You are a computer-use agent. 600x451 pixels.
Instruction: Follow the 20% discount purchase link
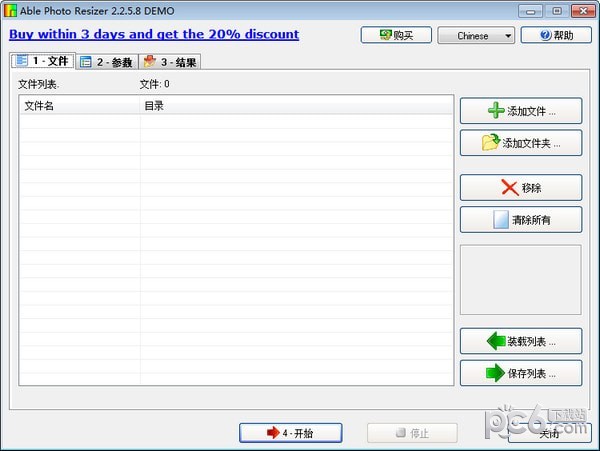coord(154,34)
